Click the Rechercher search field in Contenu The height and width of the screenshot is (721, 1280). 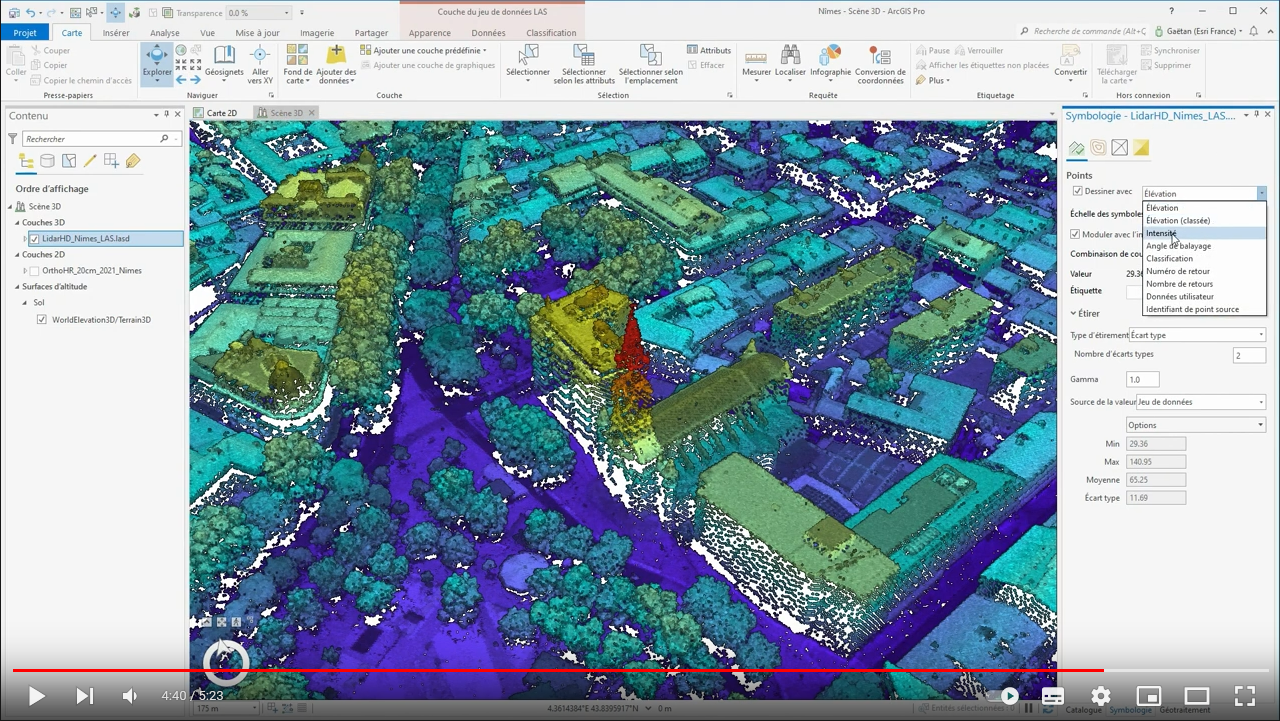point(92,139)
